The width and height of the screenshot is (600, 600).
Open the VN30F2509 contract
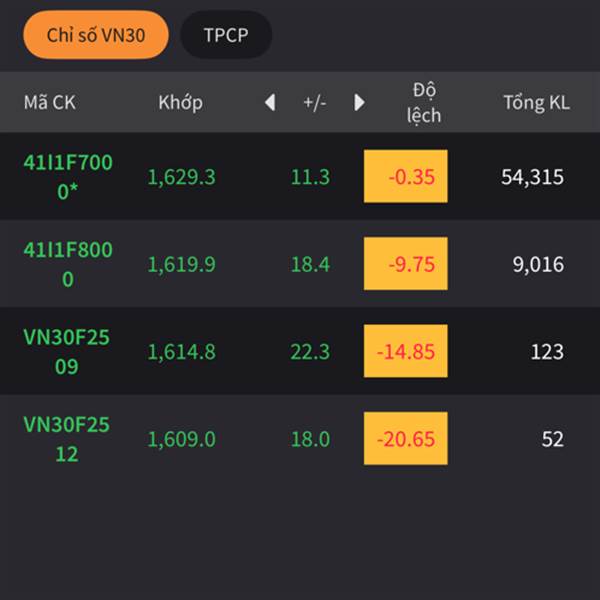click(x=300, y=351)
